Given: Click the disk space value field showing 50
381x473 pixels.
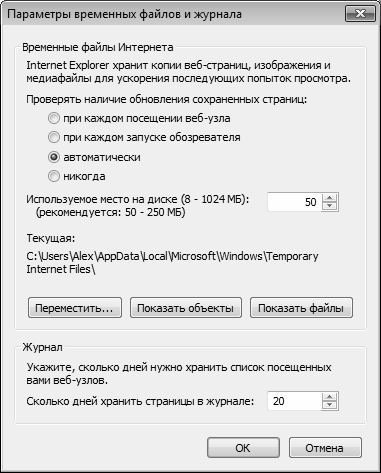Looking at the screenshot, I should [x=294, y=202].
